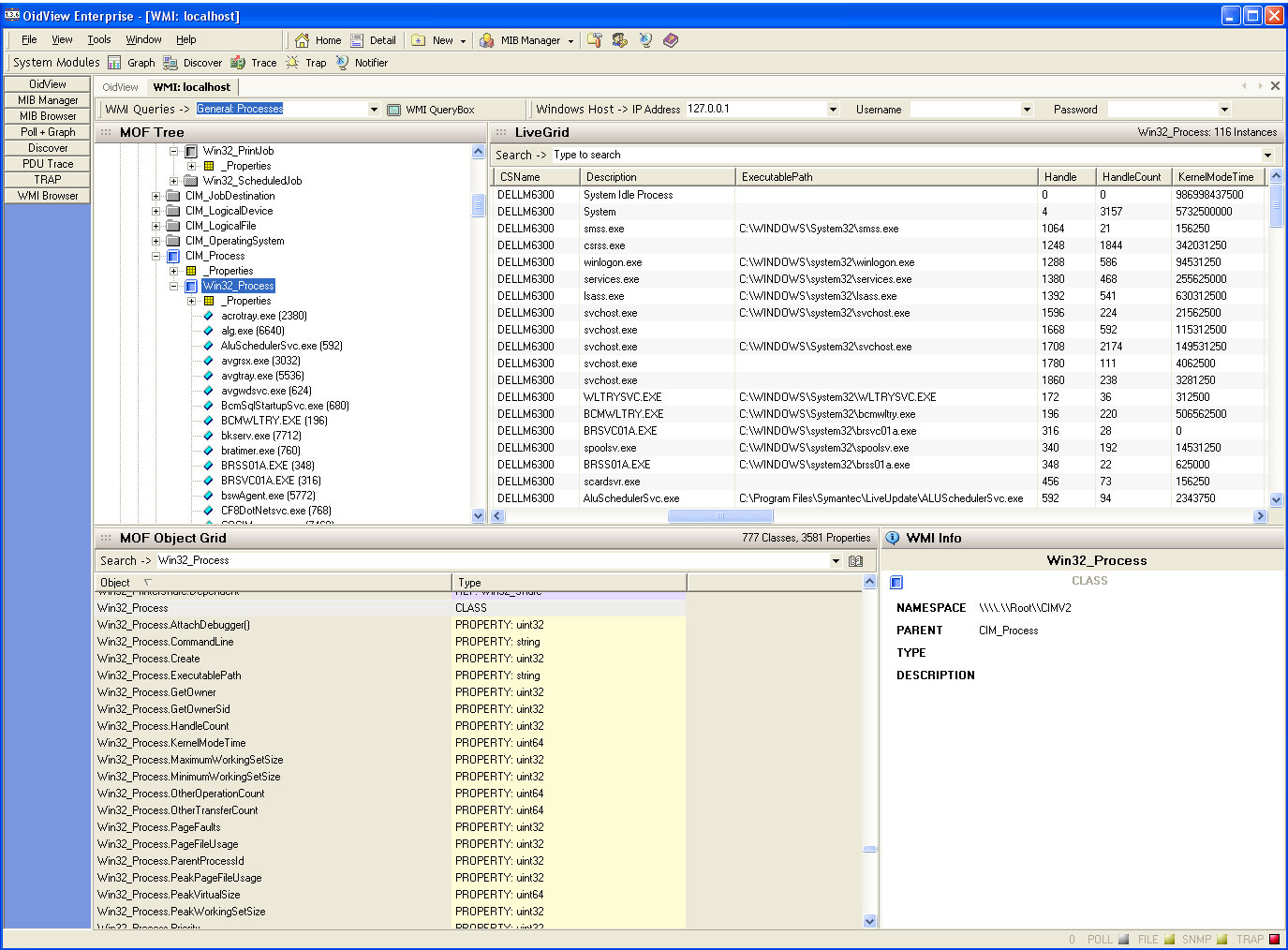The width and height of the screenshot is (1288, 950).
Task: Click the book icon beside MOF Object search
Action: click(x=855, y=561)
